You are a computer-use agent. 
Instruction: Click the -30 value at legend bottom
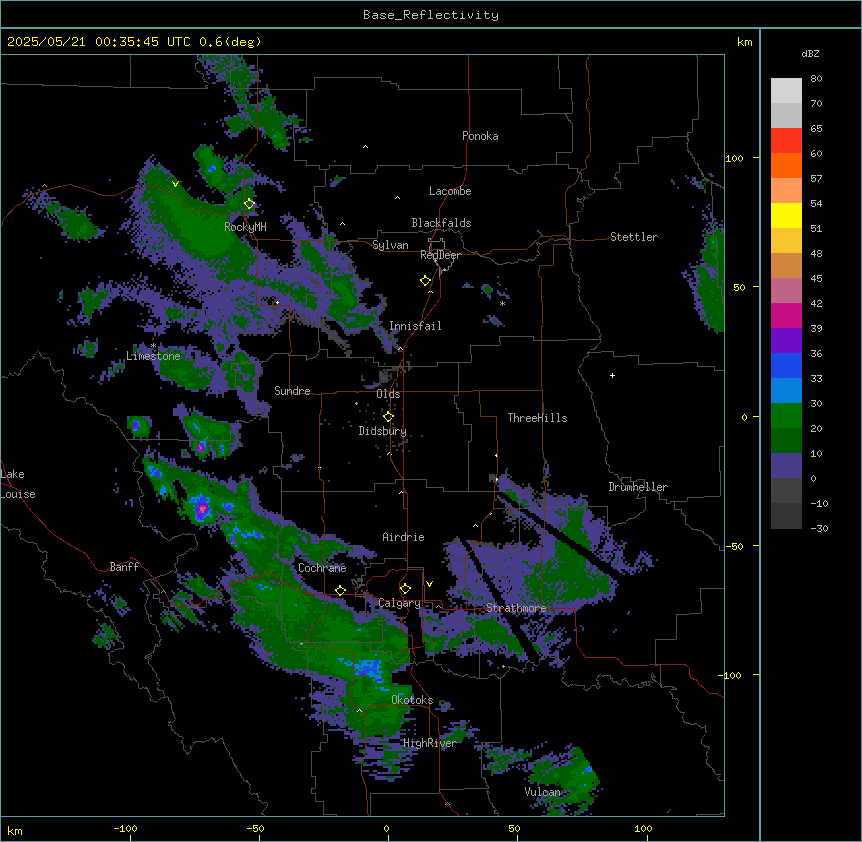point(819,528)
